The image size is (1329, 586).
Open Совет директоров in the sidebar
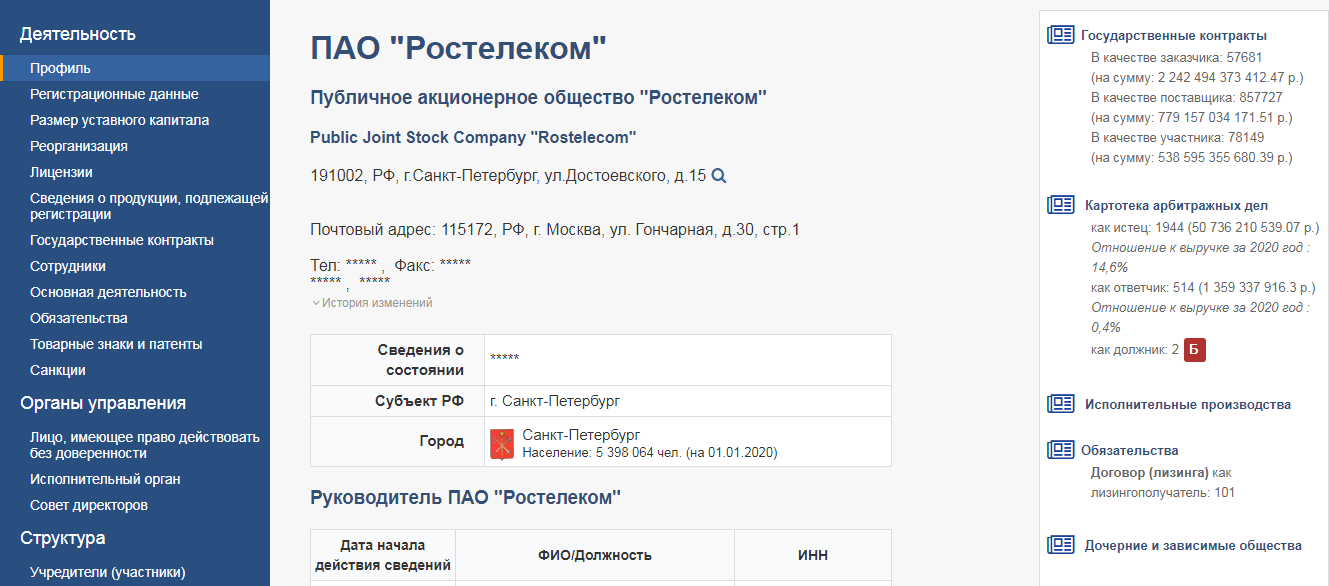coord(89,505)
